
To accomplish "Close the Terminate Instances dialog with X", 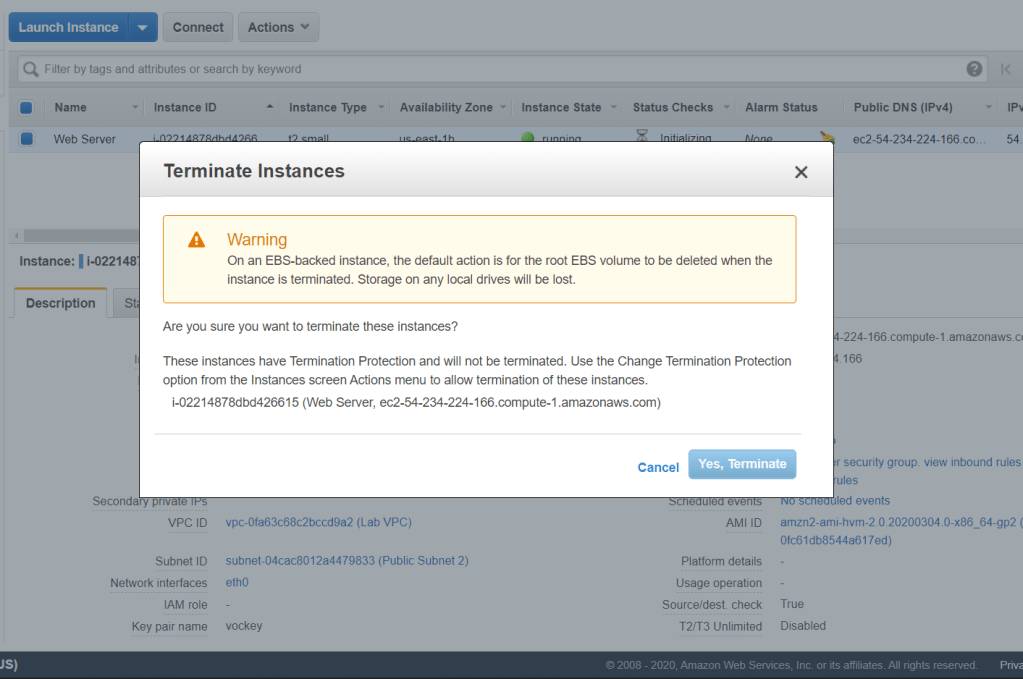I will click(800, 172).
